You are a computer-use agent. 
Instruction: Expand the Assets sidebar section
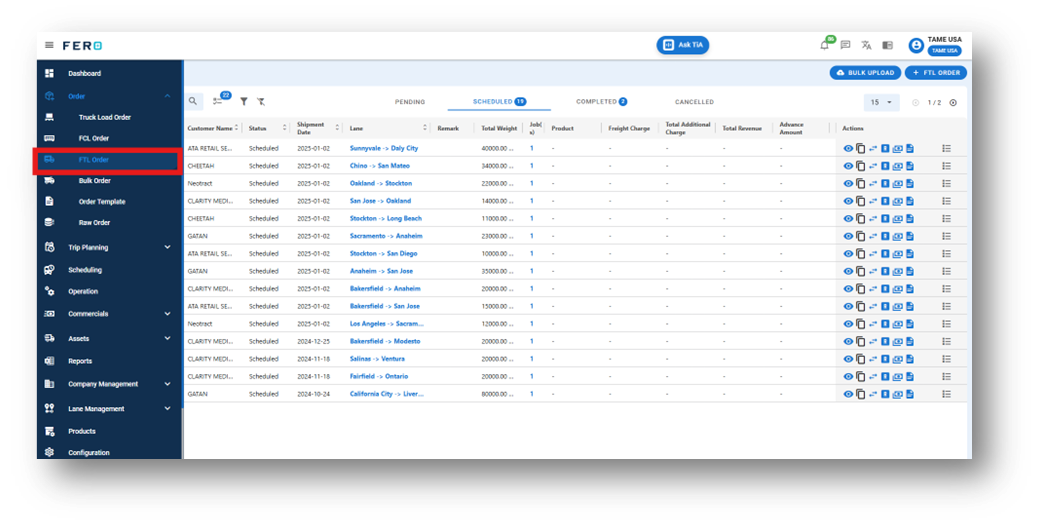coord(167,338)
